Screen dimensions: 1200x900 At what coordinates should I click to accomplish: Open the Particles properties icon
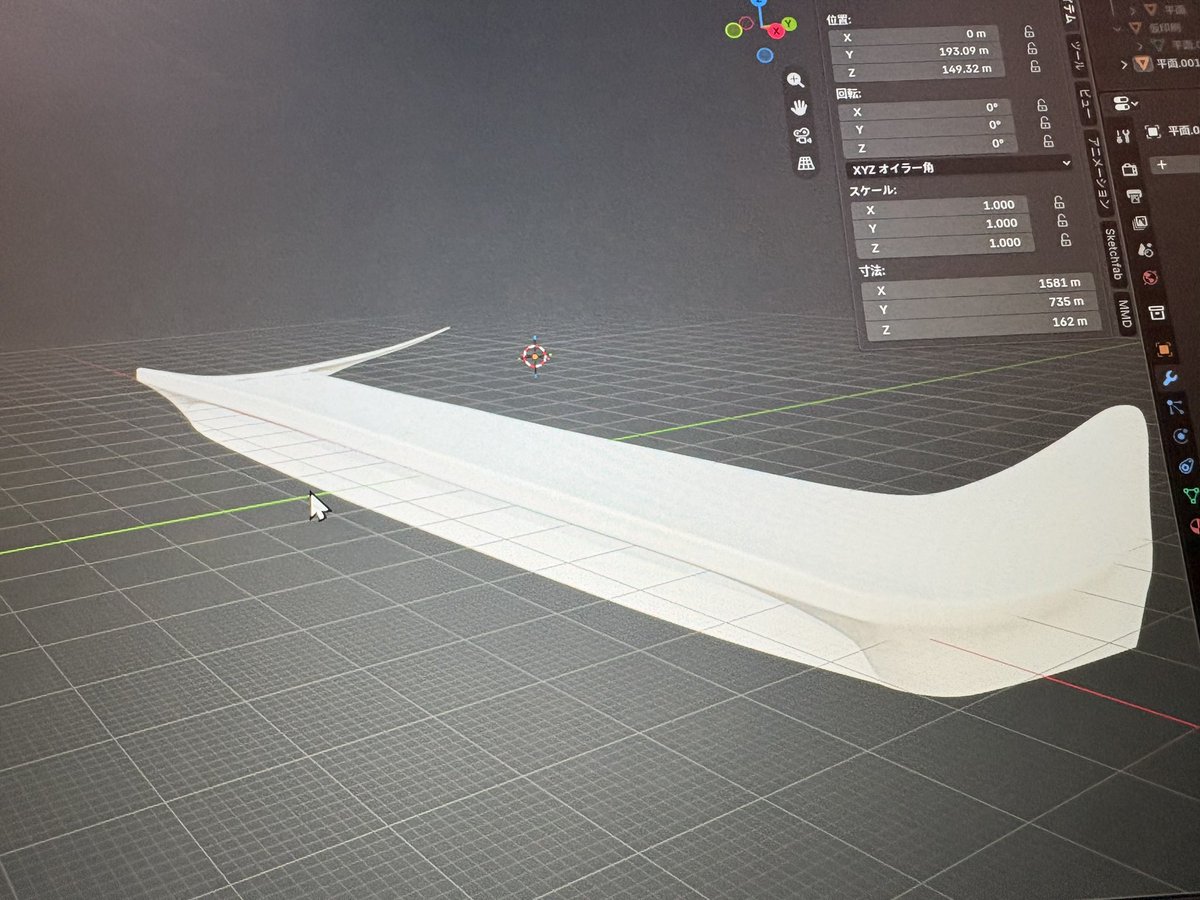(x=1177, y=408)
